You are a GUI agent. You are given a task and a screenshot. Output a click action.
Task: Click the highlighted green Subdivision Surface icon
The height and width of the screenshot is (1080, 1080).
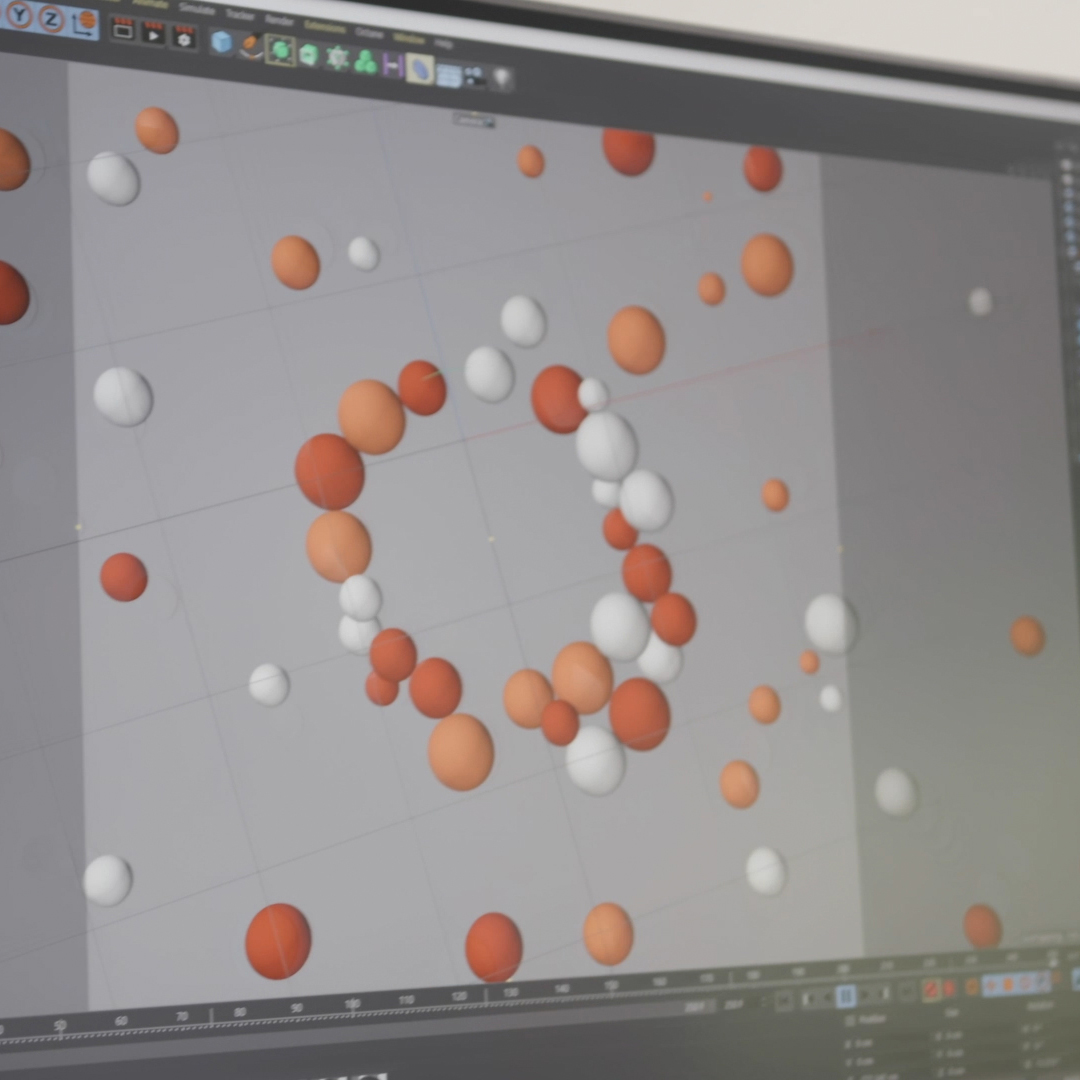click(x=280, y=50)
